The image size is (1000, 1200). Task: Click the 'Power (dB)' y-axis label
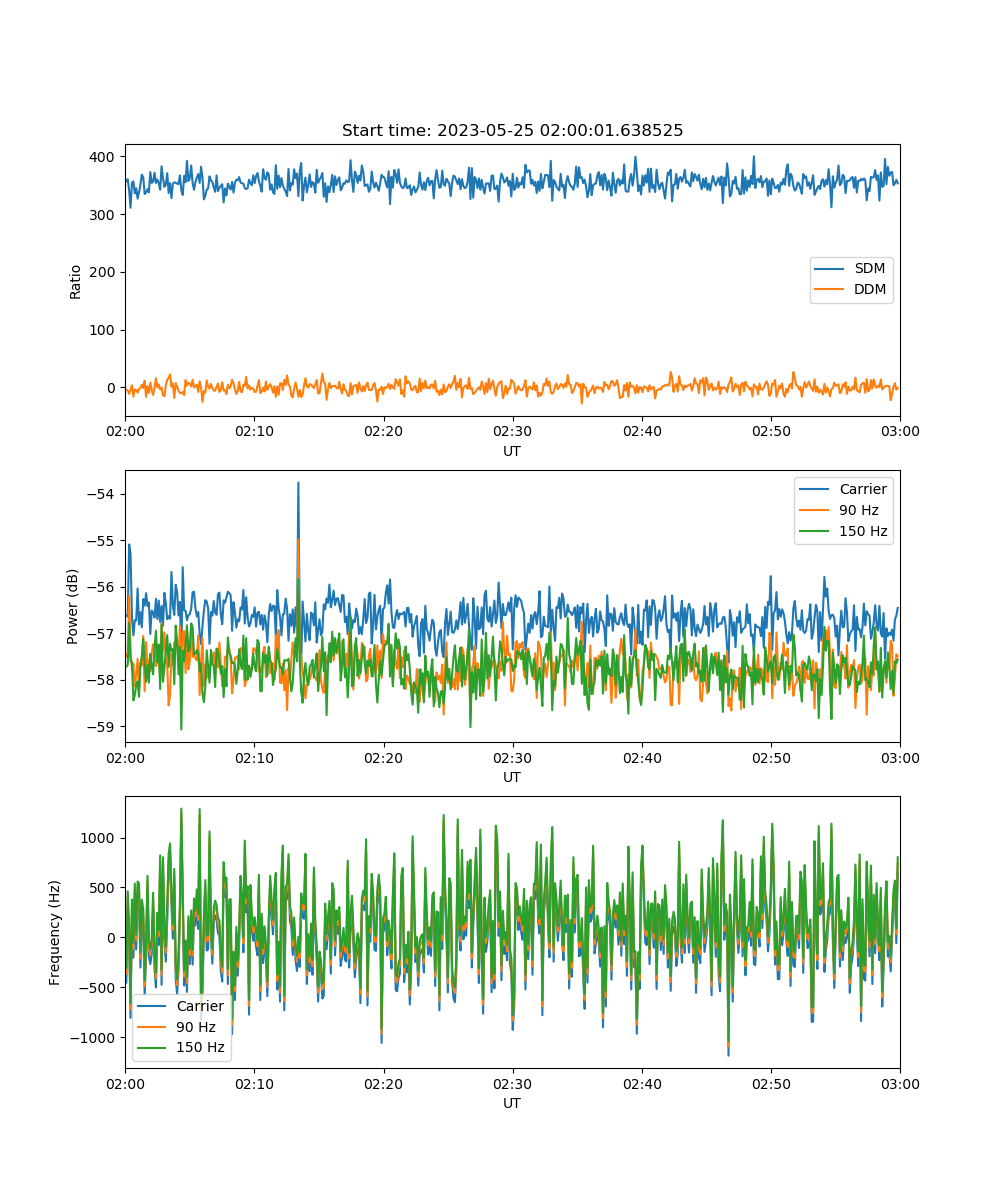[x=73, y=606]
